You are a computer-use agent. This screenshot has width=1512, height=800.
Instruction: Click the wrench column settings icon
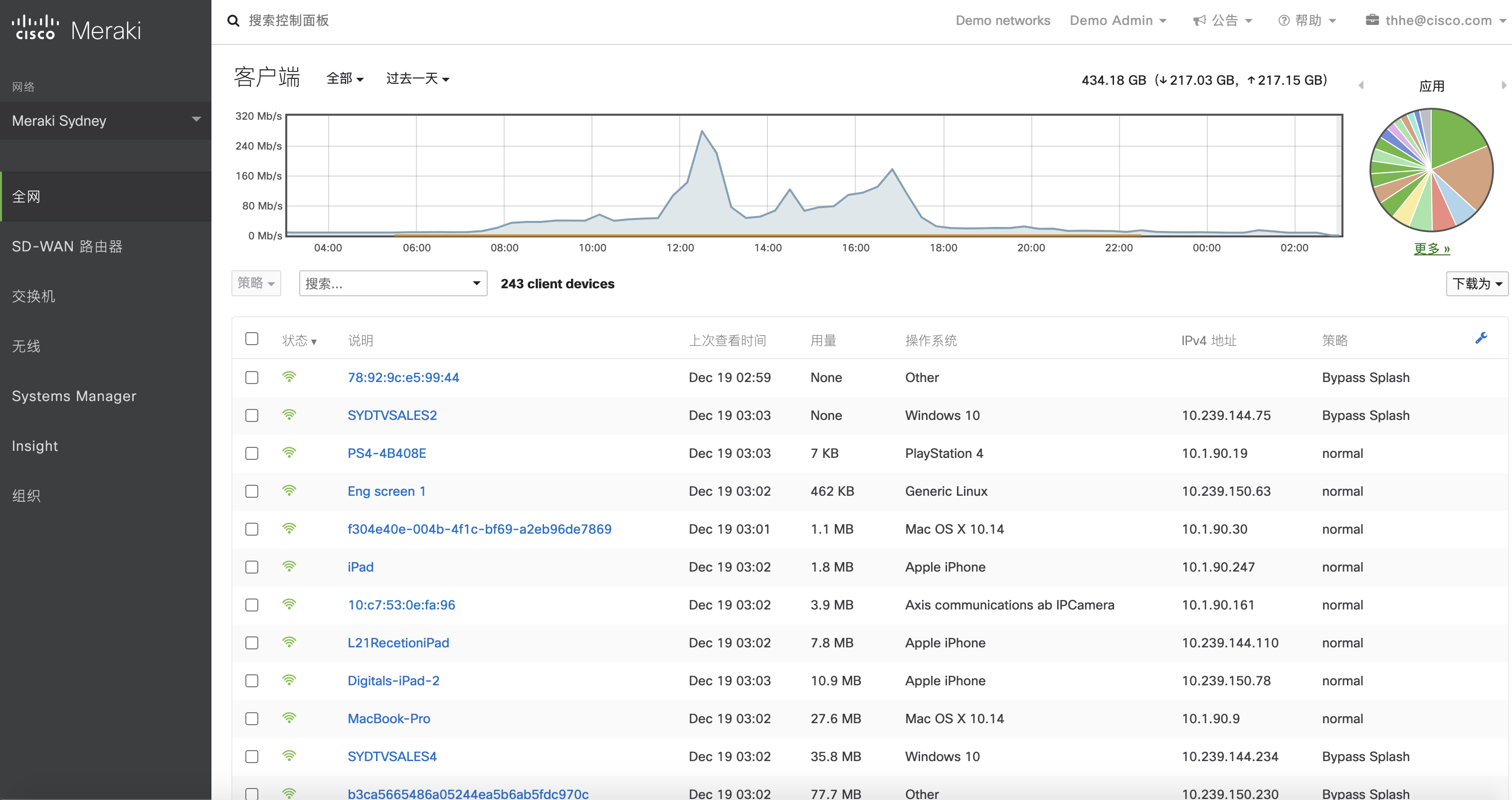click(1481, 338)
